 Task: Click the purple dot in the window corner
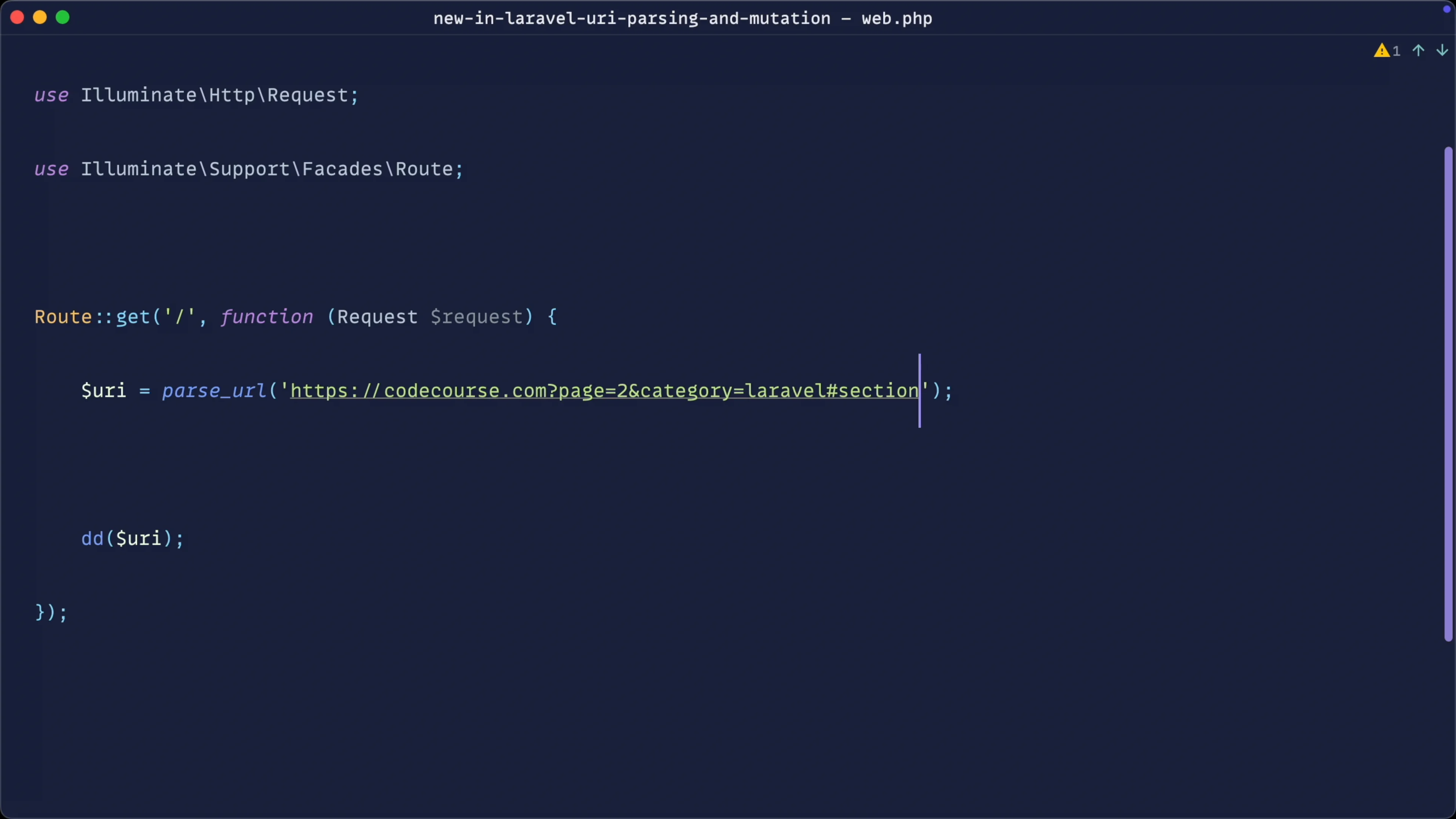1447,8
